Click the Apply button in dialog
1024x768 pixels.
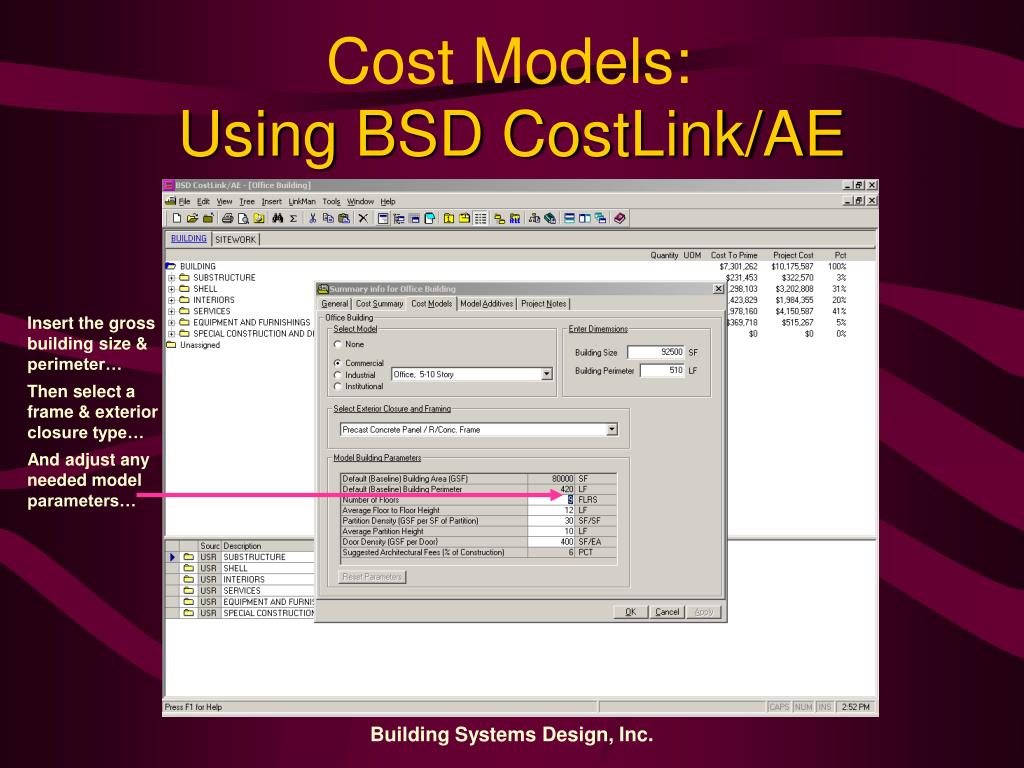click(703, 612)
